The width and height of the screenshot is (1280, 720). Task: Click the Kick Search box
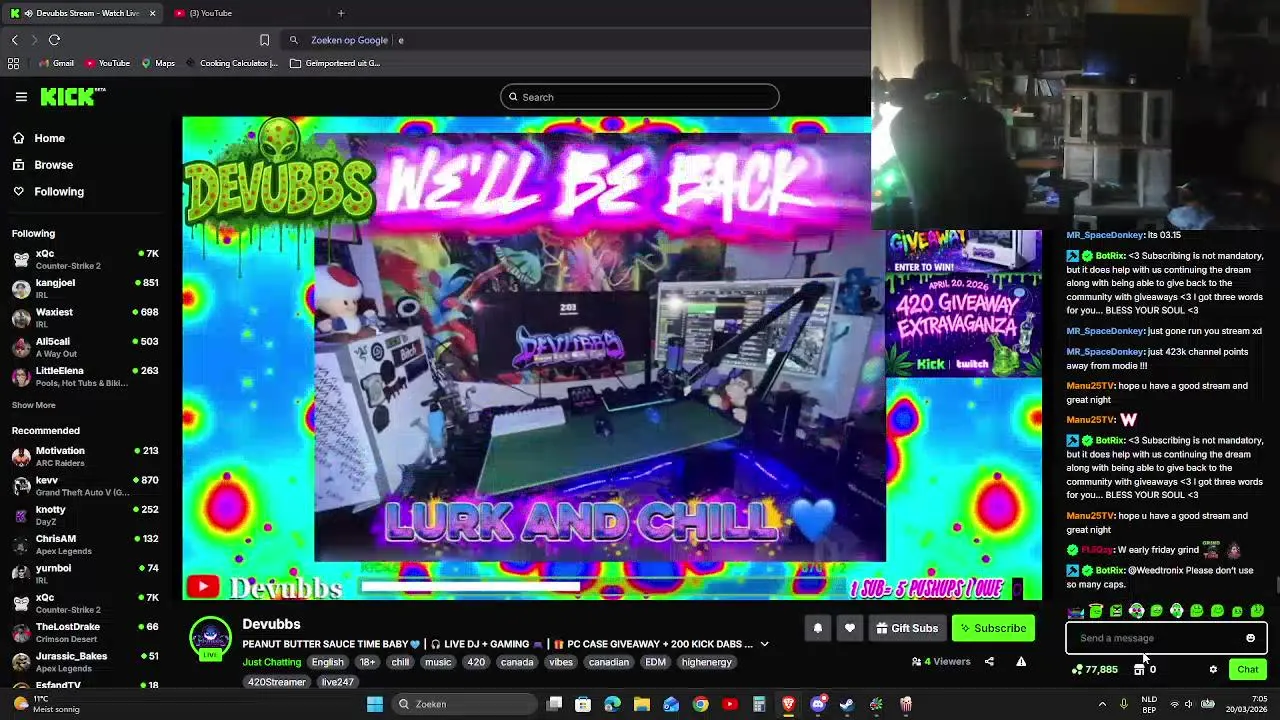640,97
